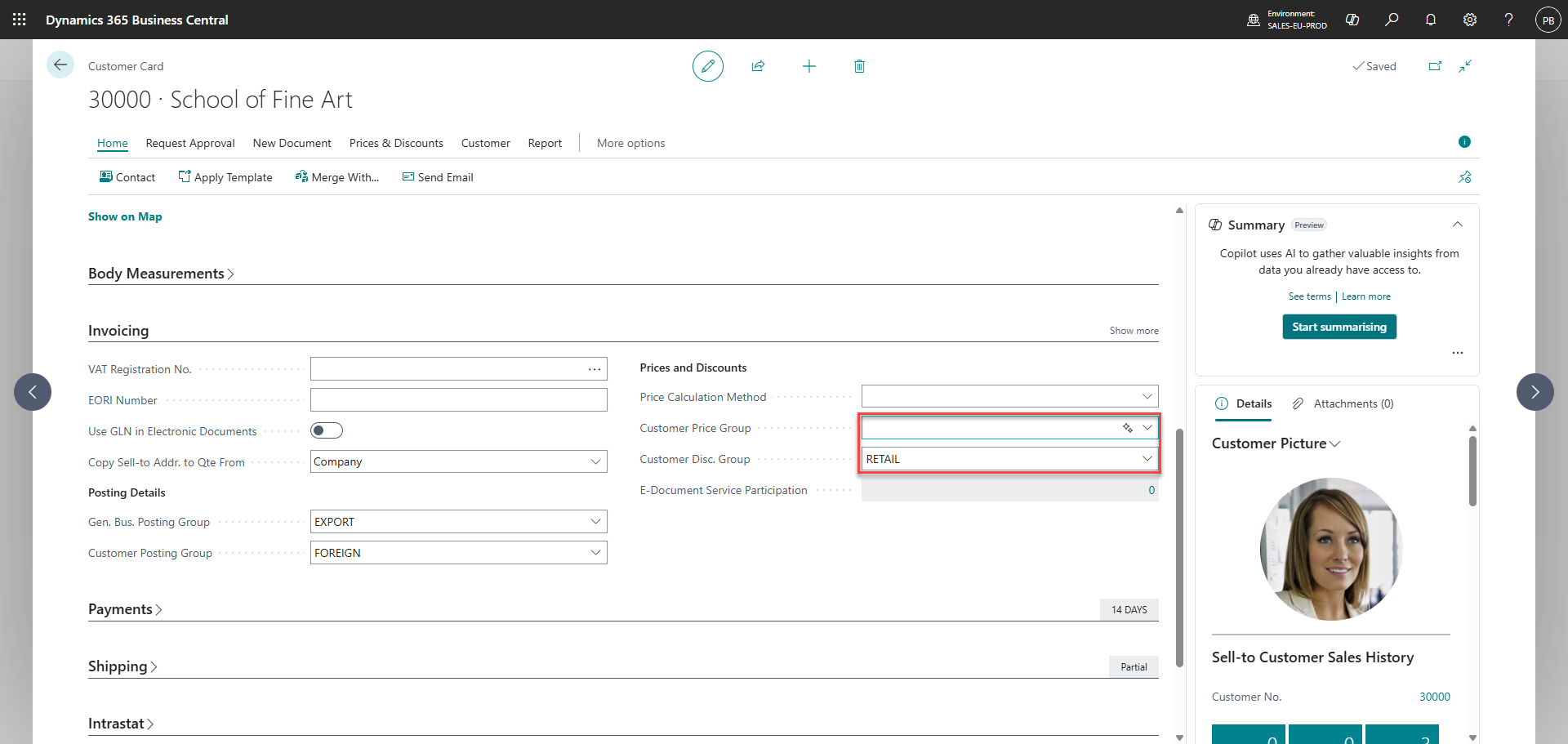Go back with the arrow button
Image resolution: width=1568 pixels, height=744 pixels.
click(60, 65)
